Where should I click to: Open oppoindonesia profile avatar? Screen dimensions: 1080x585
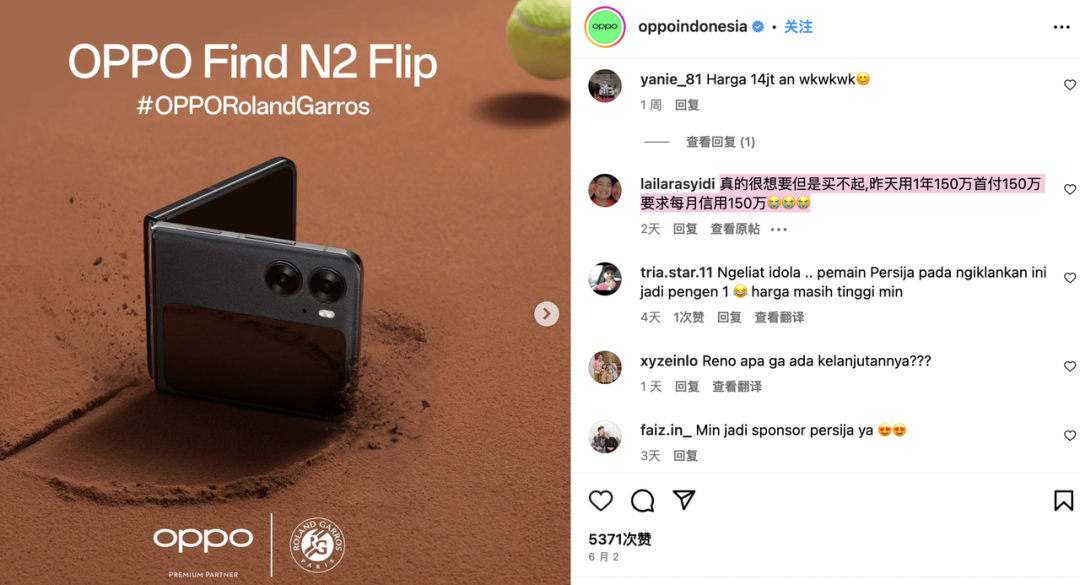(605, 27)
